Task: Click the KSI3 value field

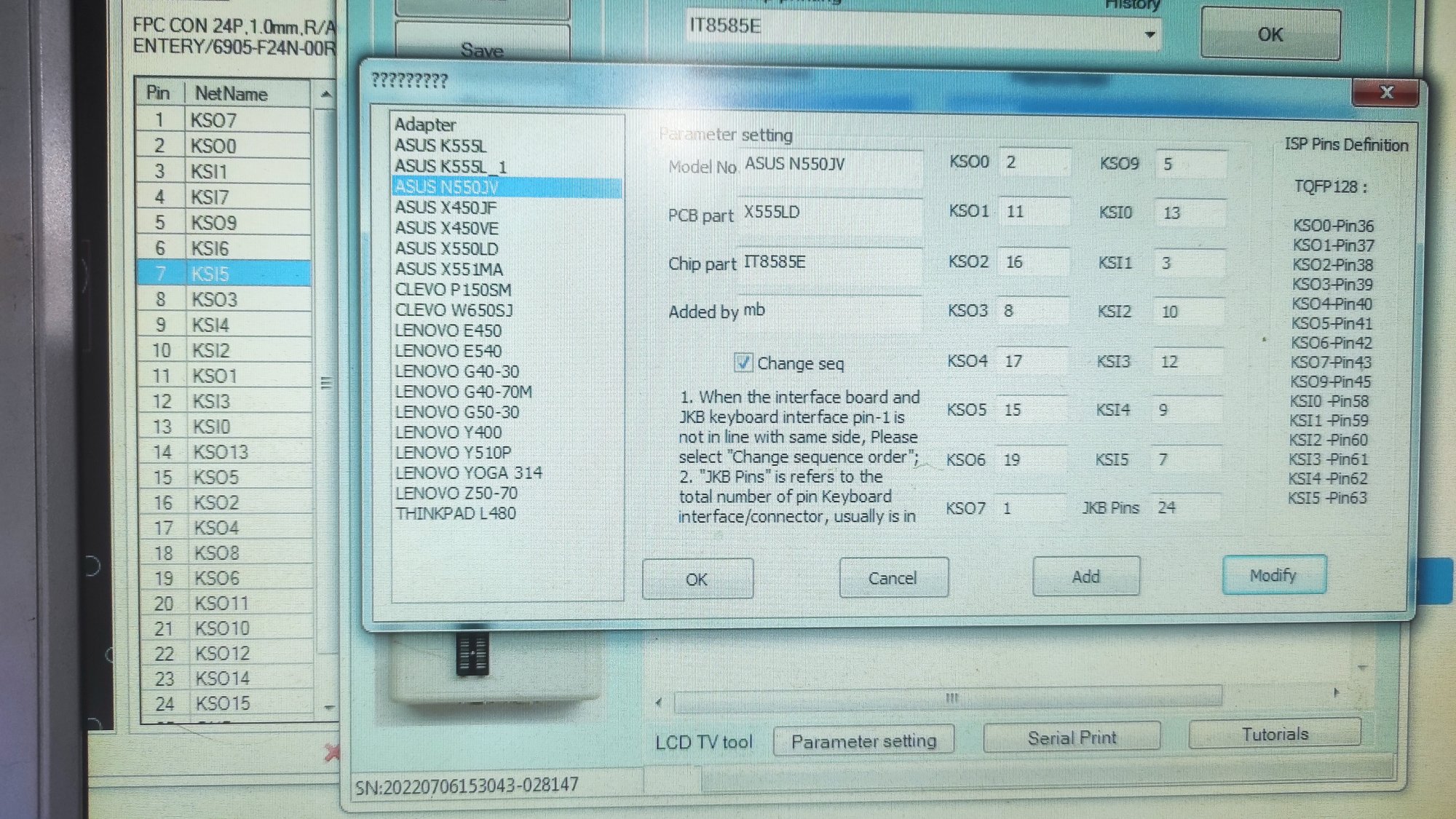Action: point(1189,361)
